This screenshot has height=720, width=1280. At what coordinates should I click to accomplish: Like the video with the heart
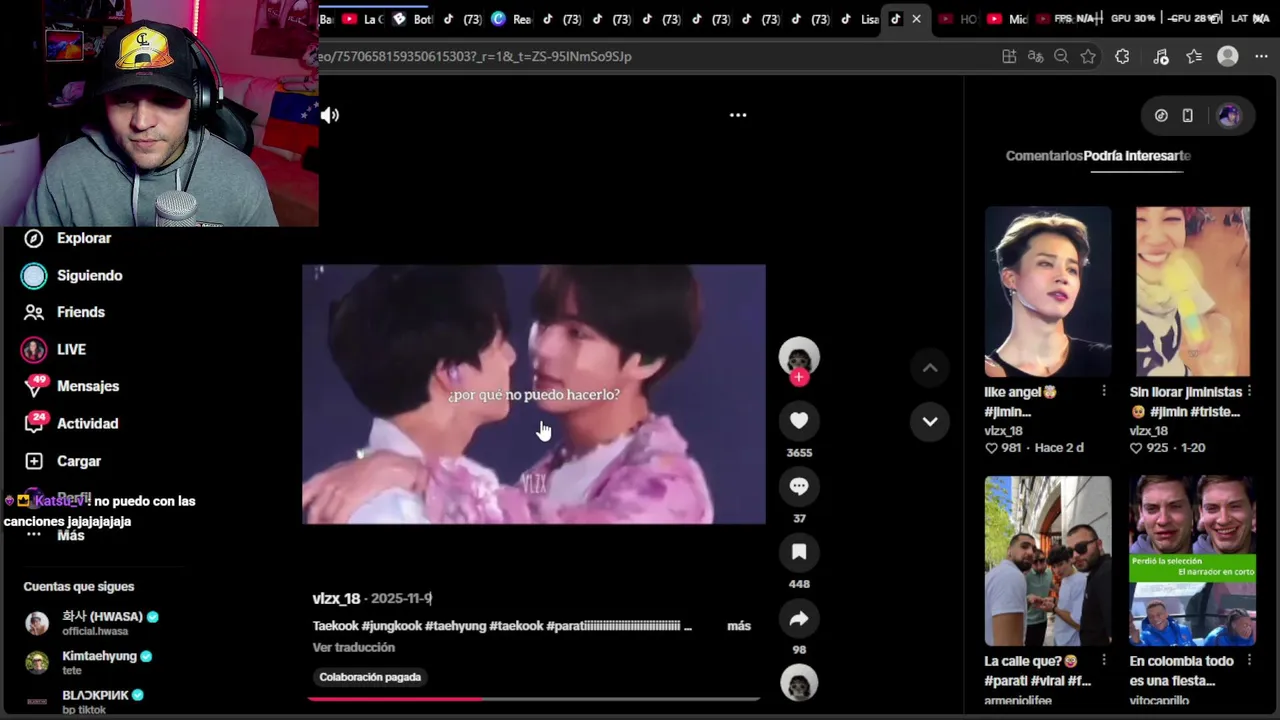pos(799,421)
